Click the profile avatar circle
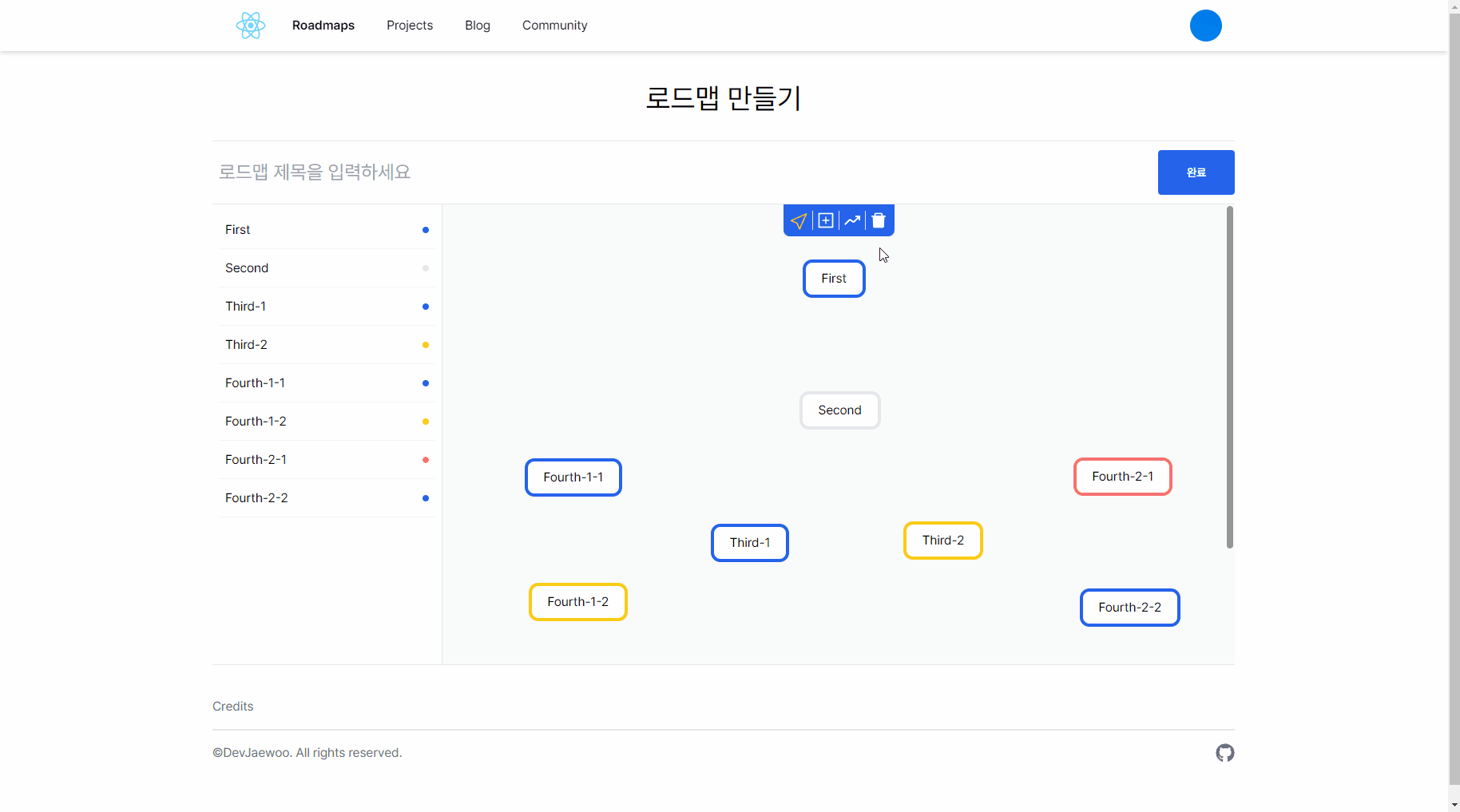 (1206, 25)
